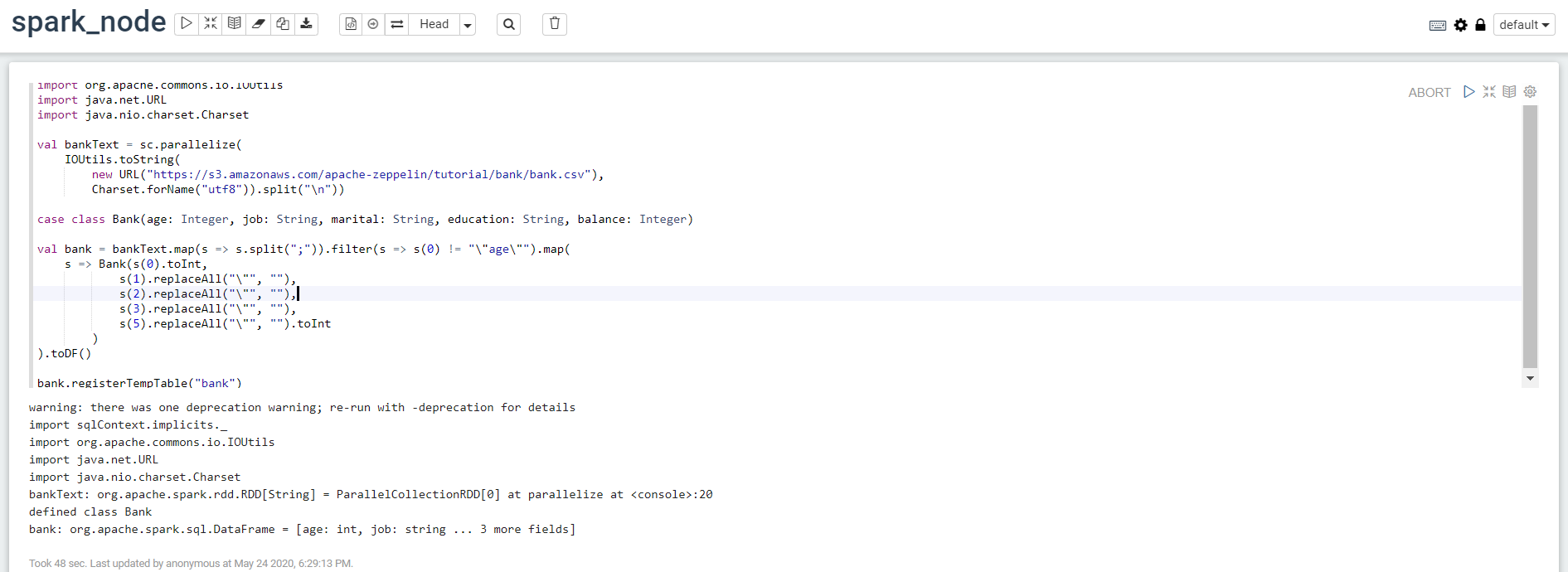Click the 'defined class Bank' output line
The image size is (1568, 572).
click(90, 512)
